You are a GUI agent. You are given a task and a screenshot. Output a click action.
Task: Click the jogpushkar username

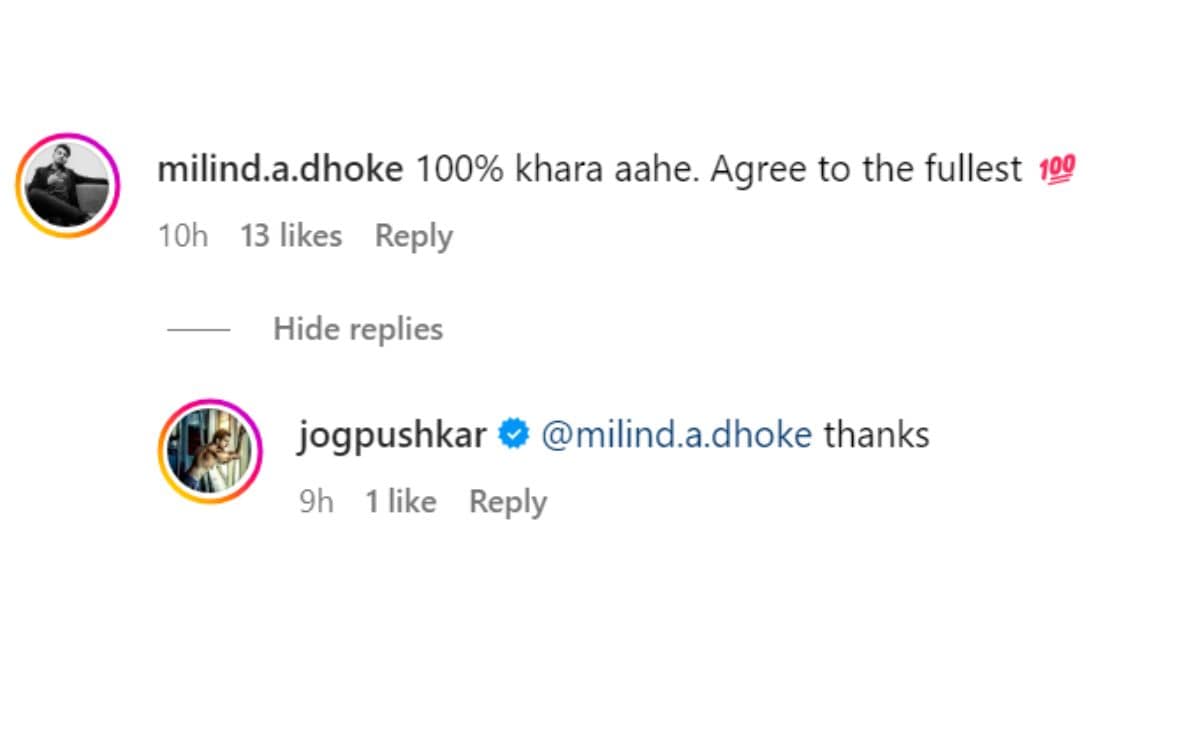click(x=392, y=435)
